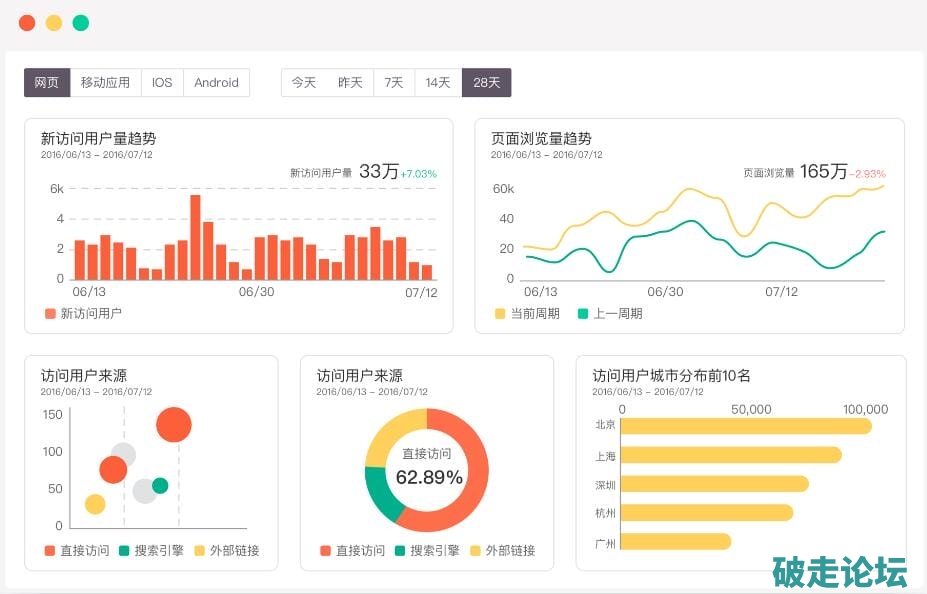Select the 28天 time range

click(x=487, y=83)
